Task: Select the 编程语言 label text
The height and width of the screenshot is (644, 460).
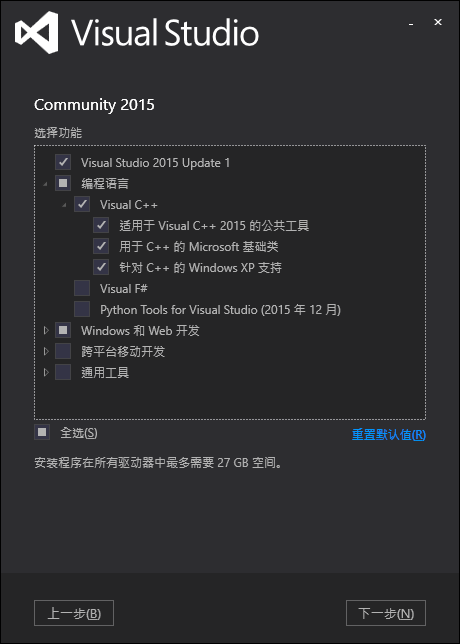Action: 105,183
